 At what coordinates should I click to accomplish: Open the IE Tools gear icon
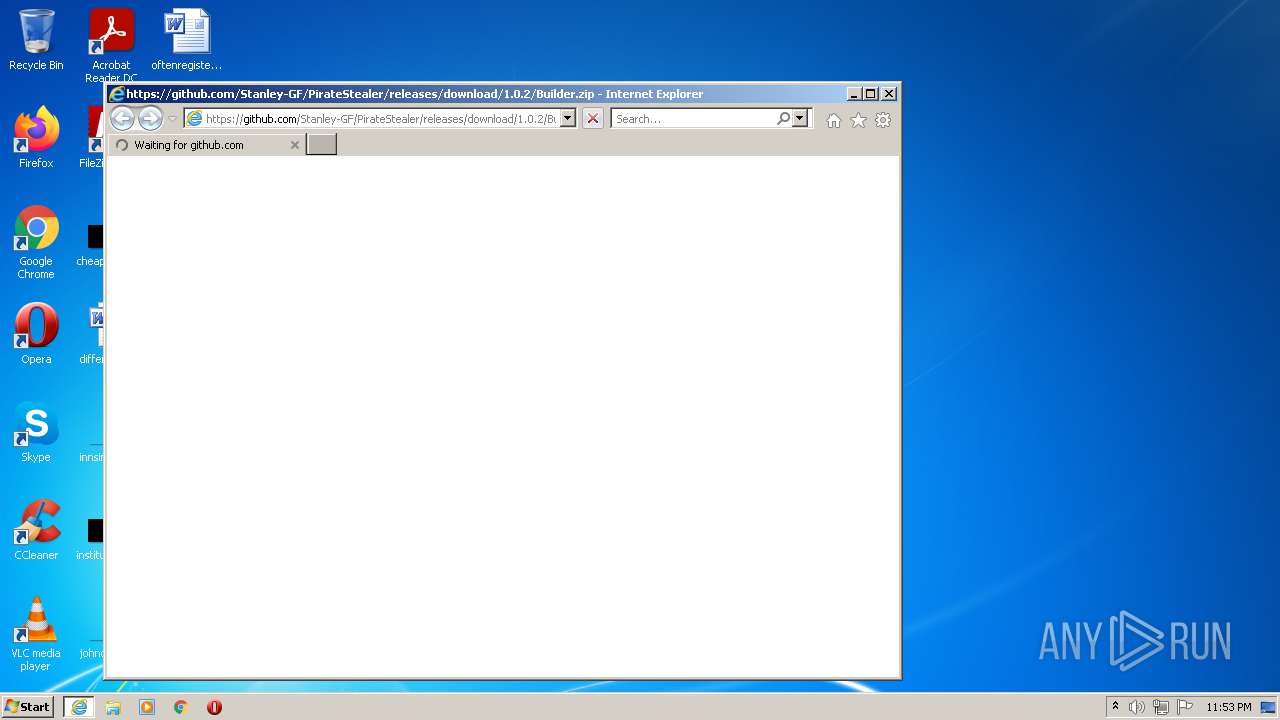883,120
